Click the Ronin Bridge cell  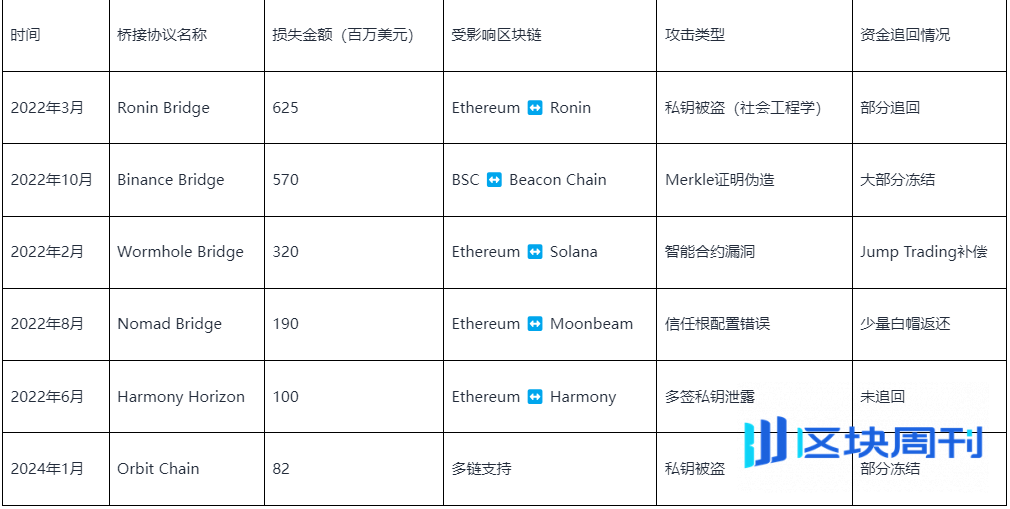click(x=187, y=108)
